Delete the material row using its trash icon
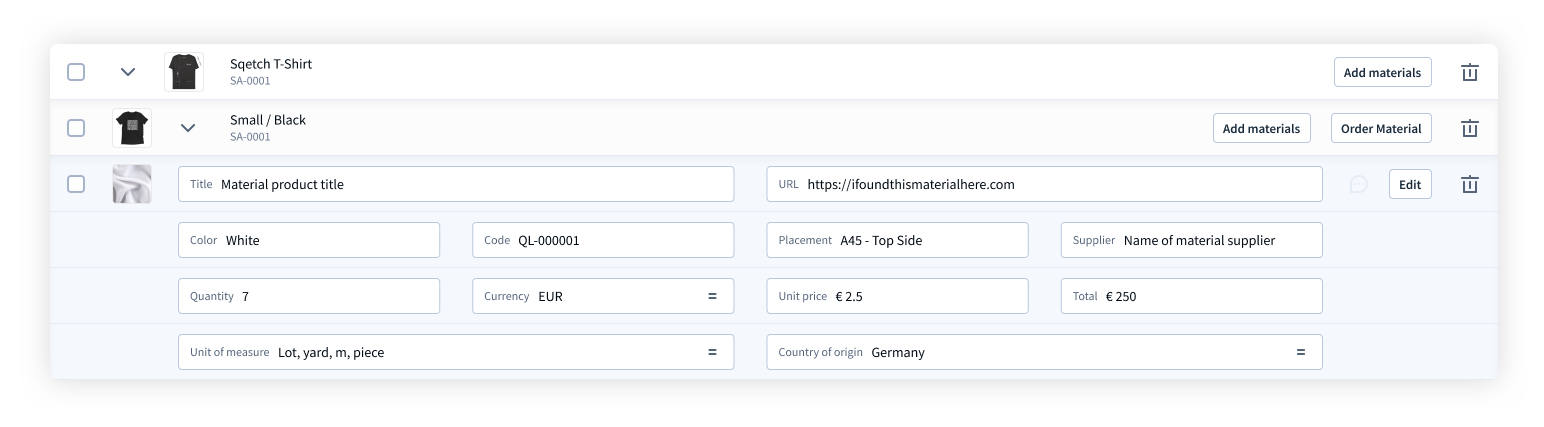This screenshot has width=1544, height=427. (1469, 184)
